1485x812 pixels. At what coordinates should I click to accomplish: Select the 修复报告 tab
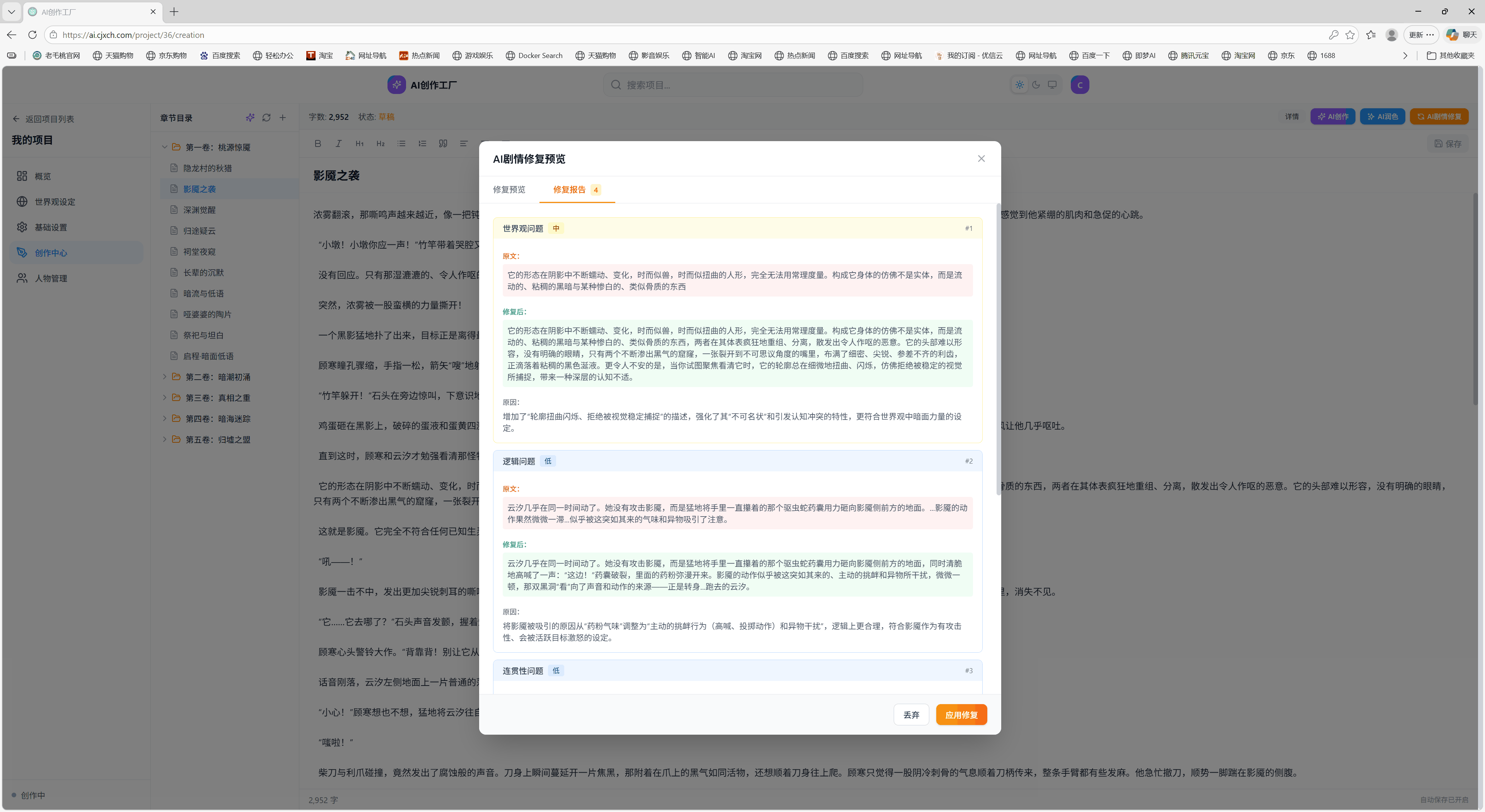(x=577, y=189)
